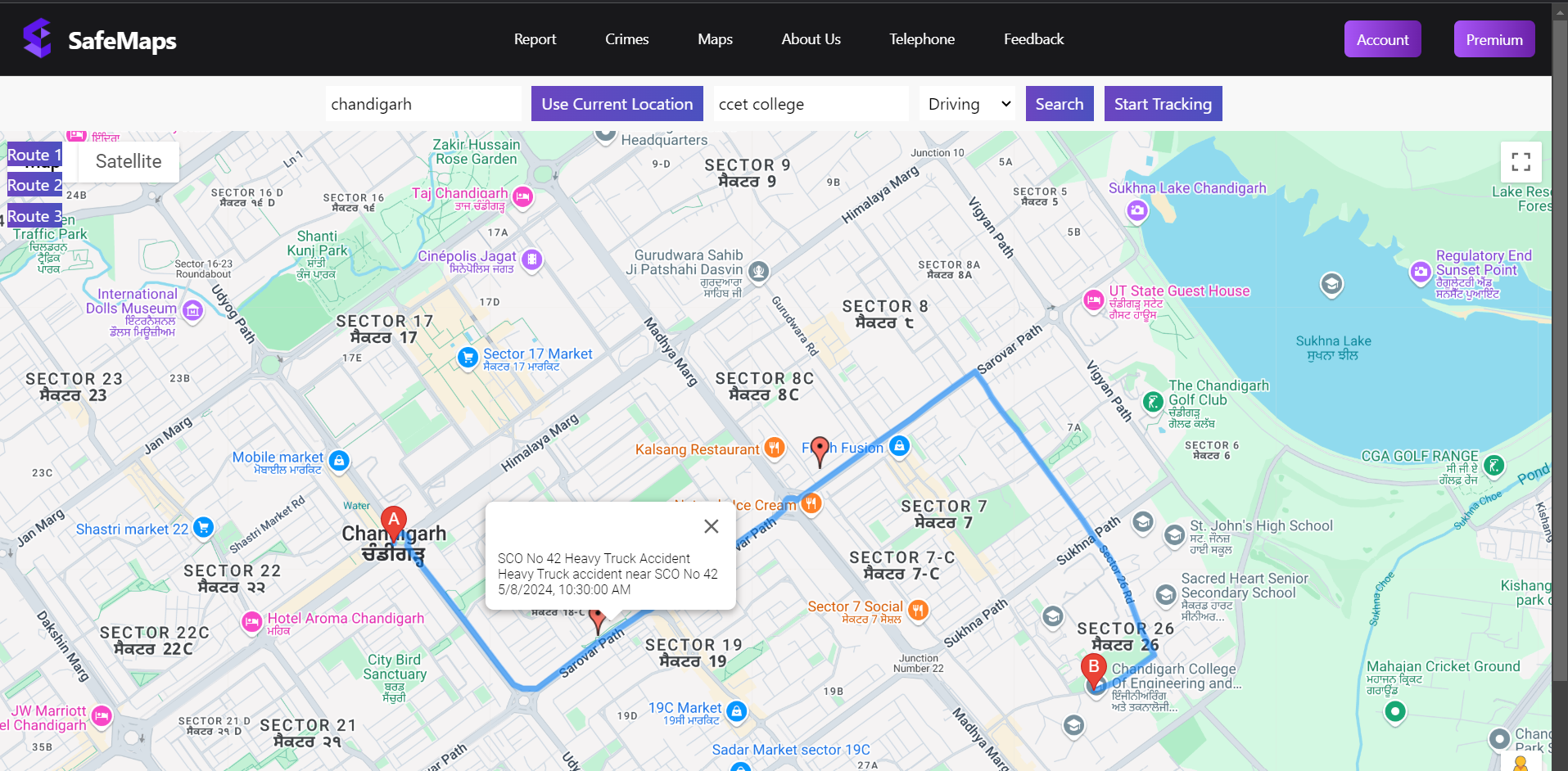
Task: Click the 'Shanti Kunj Park' label
Action: (x=317, y=243)
